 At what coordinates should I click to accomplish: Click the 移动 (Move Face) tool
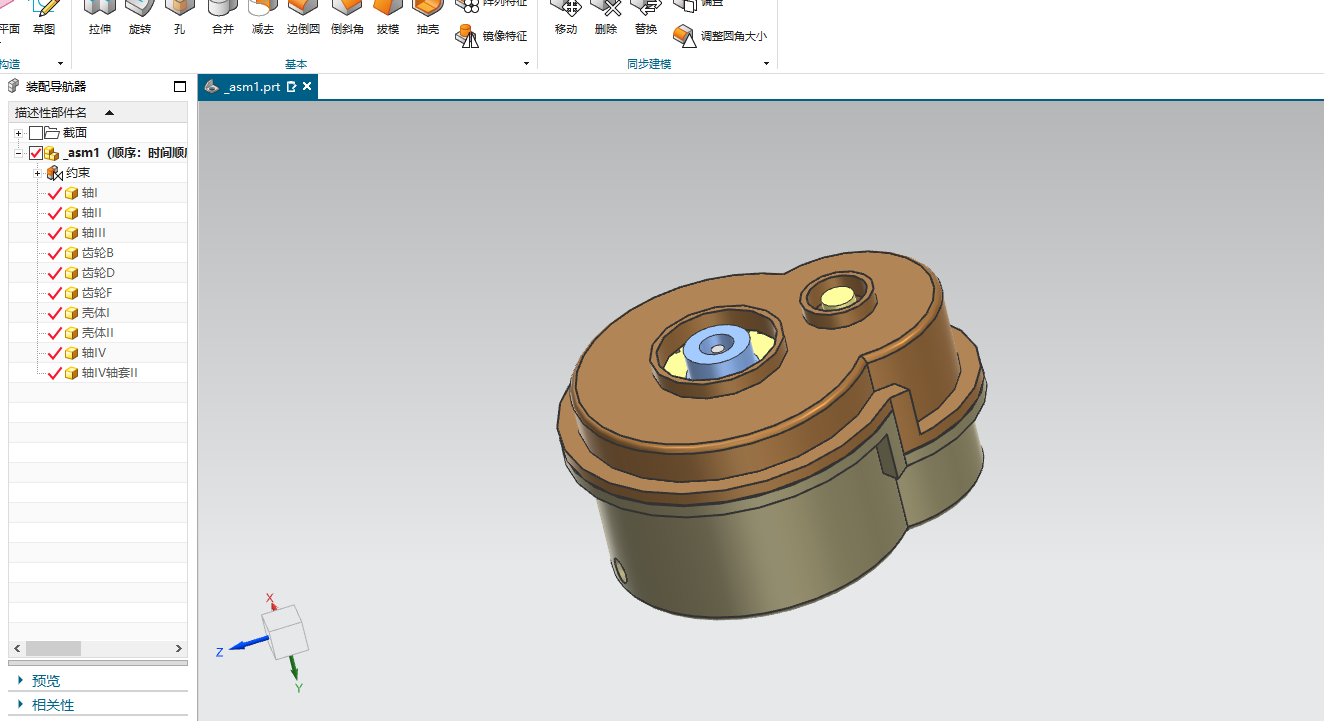(x=566, y=18)
